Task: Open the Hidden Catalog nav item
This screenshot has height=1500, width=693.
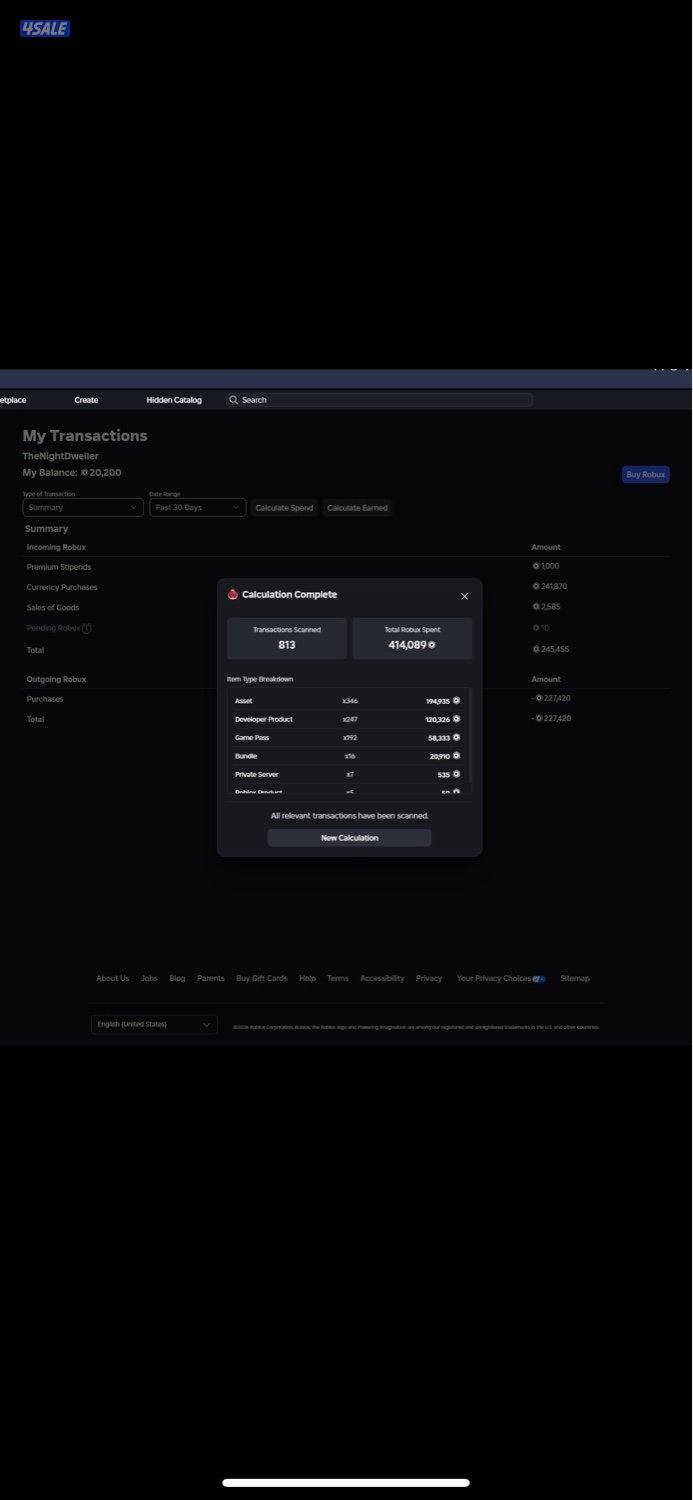Action: pos(174,400)
